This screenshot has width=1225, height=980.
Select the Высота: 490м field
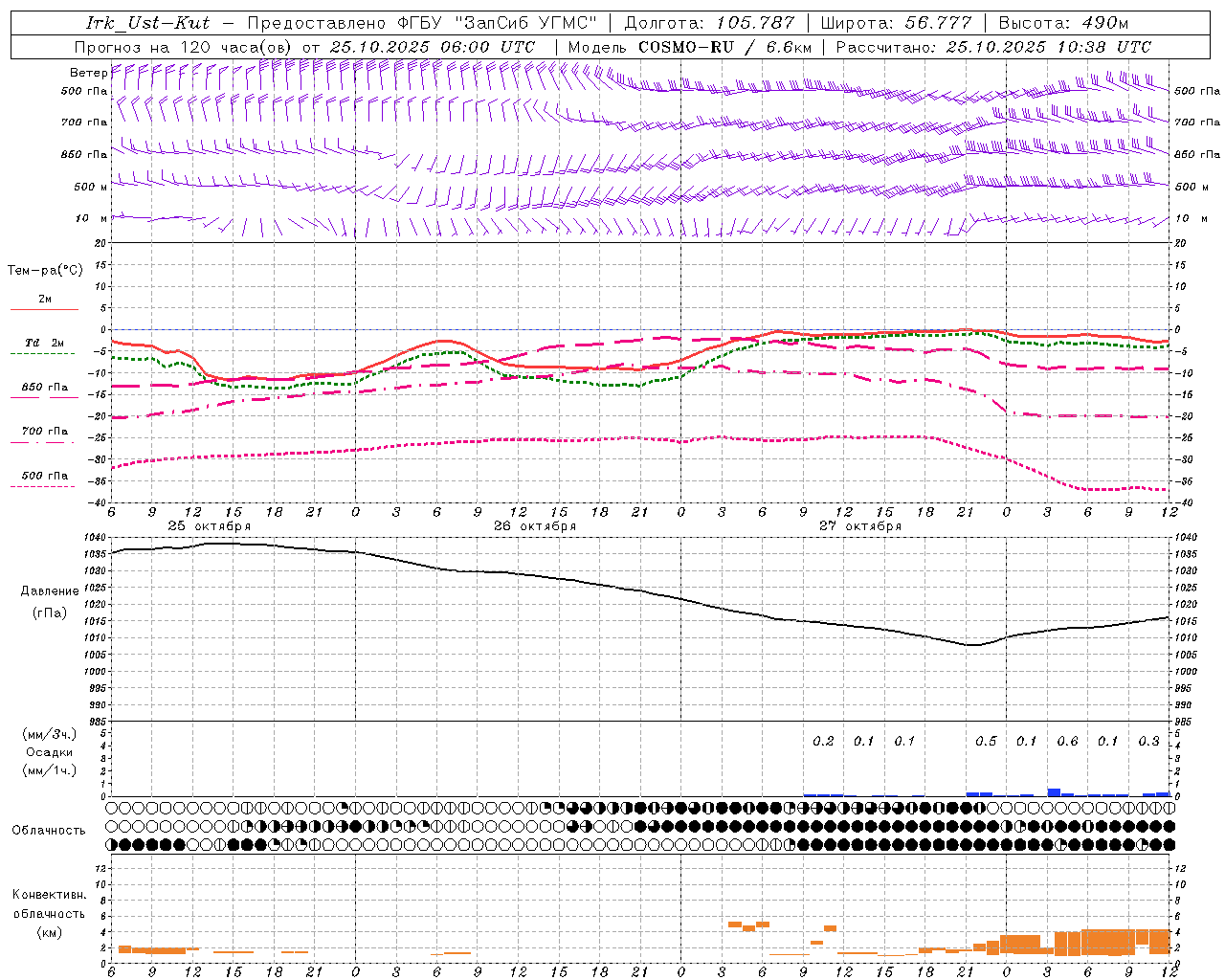point(1063,23)
